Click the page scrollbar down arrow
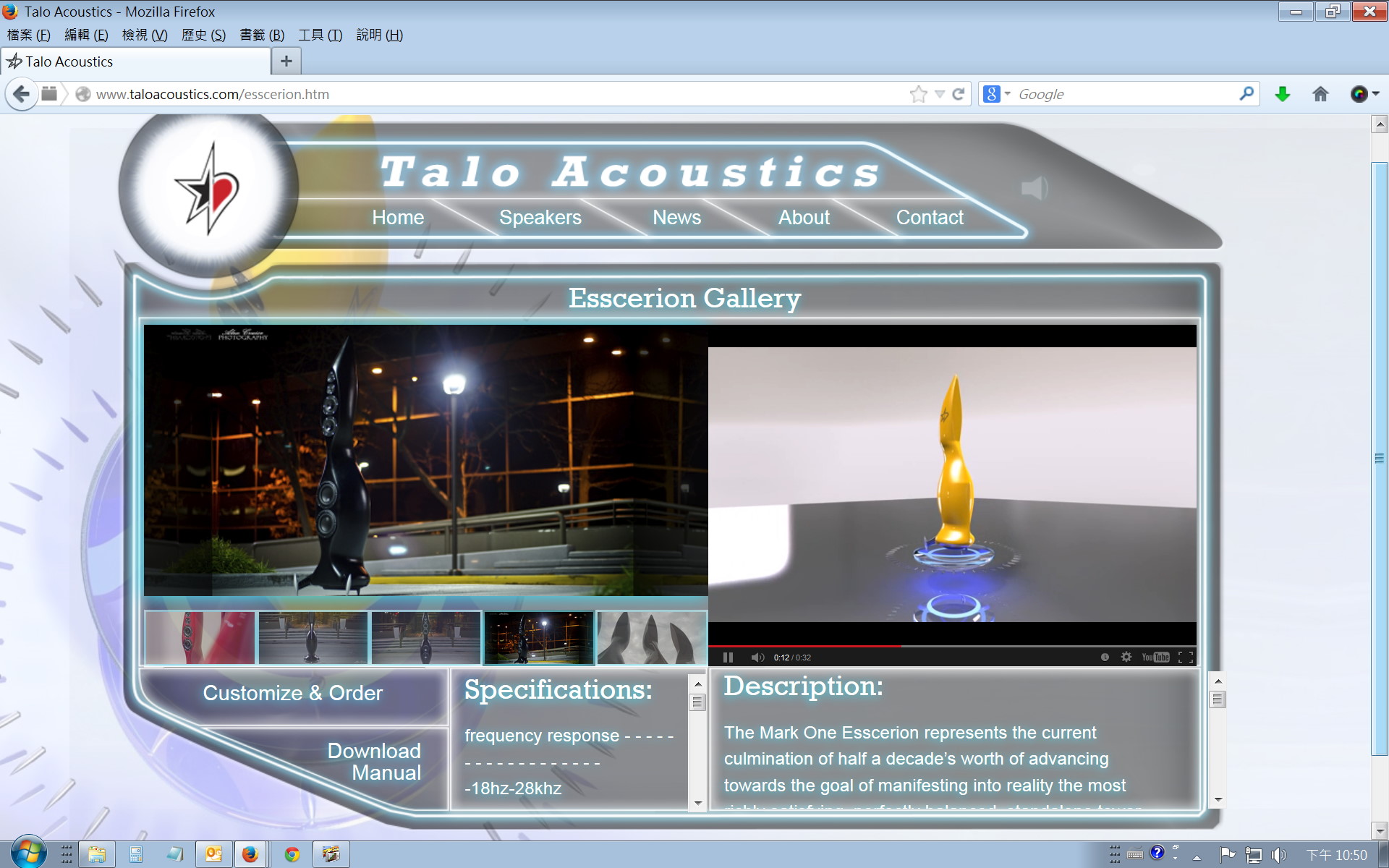The width and height of the screenshot is (1389, 868). (1380, 830)
